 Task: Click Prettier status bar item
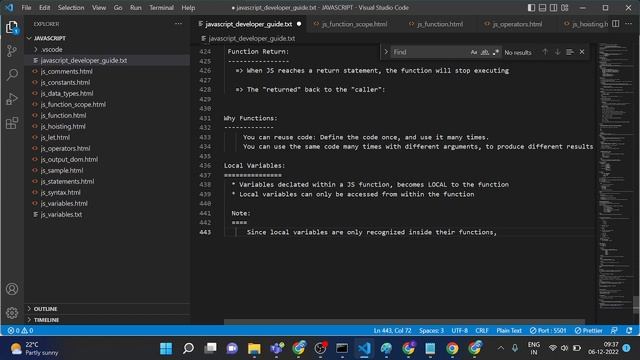coord(588,330)
